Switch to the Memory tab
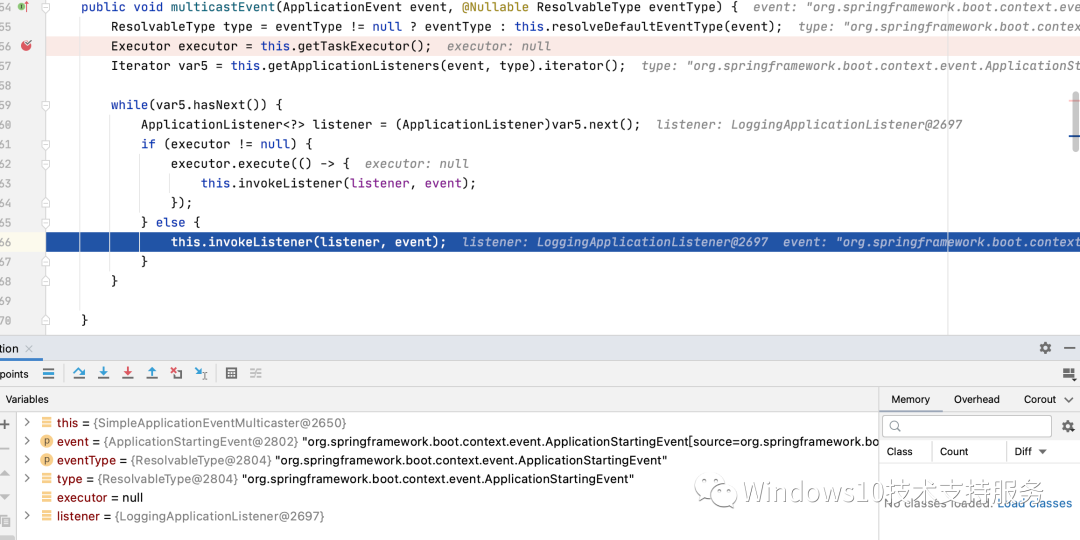This screenshot has width=1080, height=540. (x=910, y=399)
